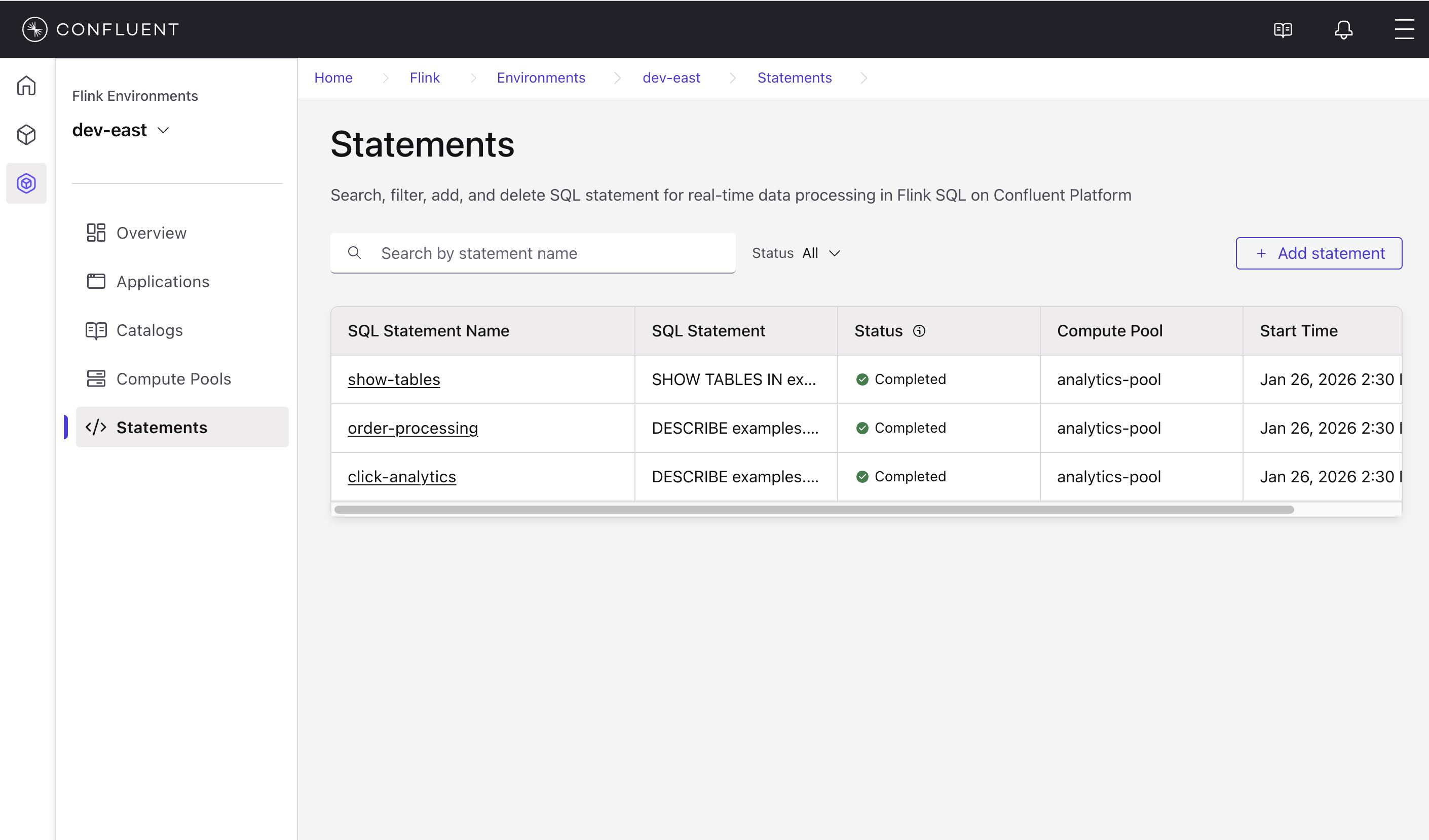Click the Status column header text

click(878, 331)
